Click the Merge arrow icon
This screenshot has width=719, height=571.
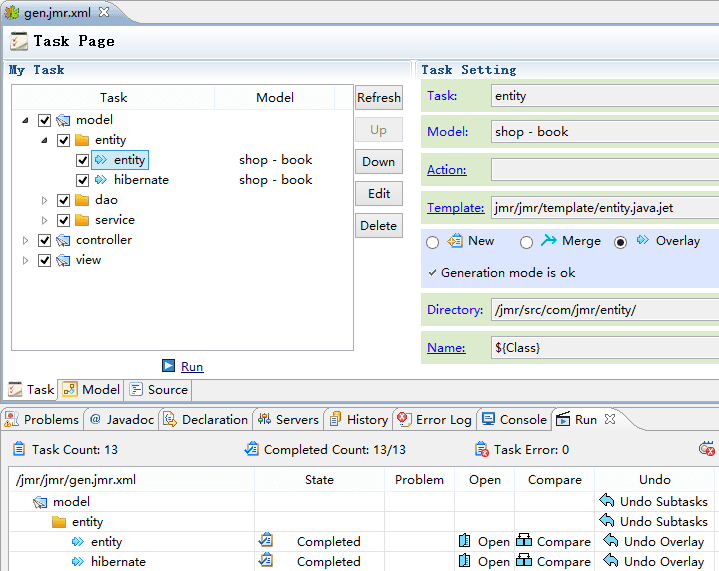pos(548,240)
